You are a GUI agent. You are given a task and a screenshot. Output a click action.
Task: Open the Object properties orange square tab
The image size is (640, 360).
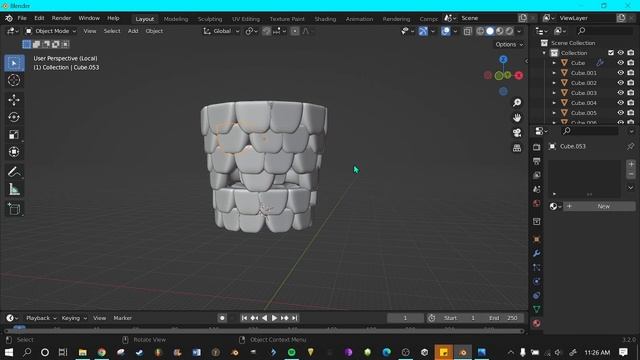coord(537,240)
